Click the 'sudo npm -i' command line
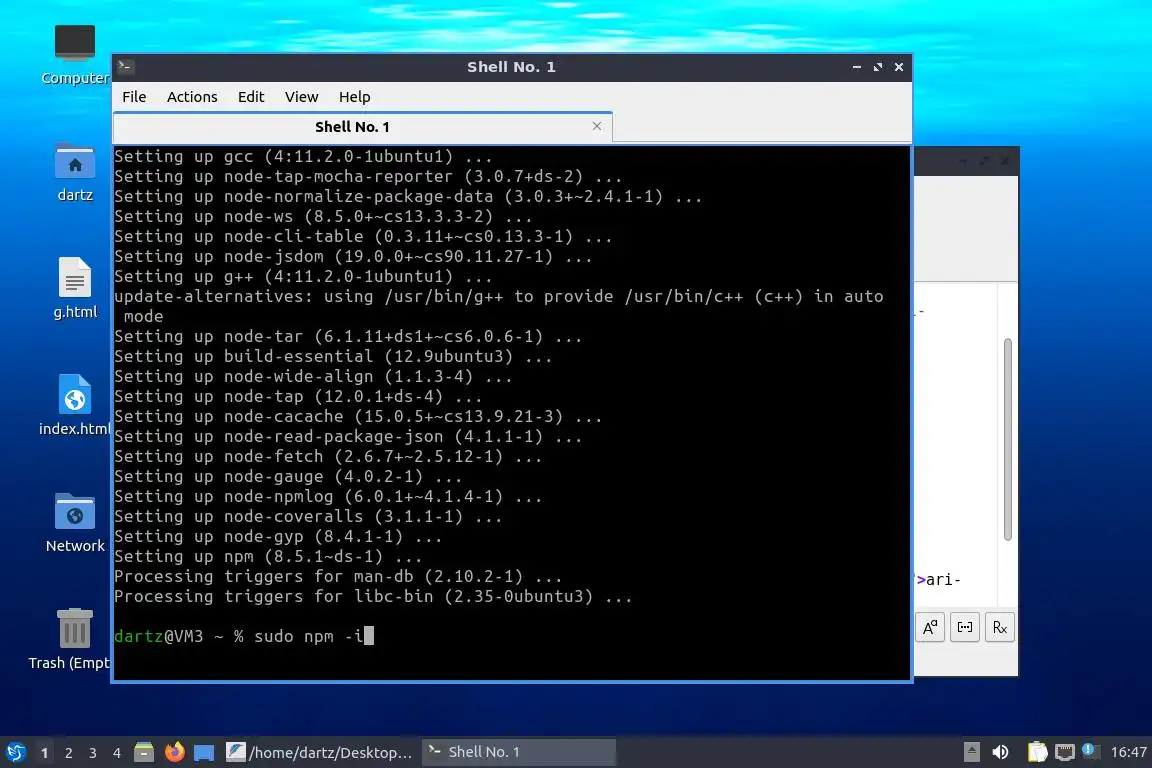Screen dimensions: 1152x768 243,636
